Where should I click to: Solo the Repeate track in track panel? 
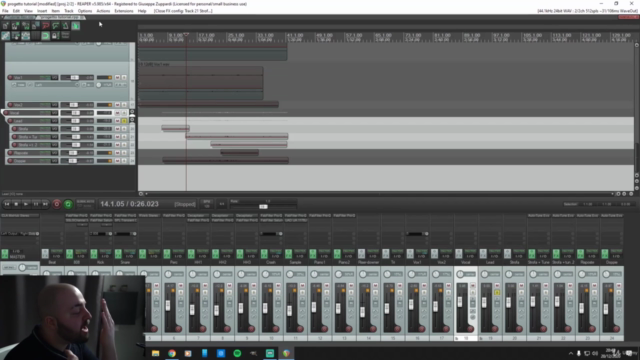point(124,153)
